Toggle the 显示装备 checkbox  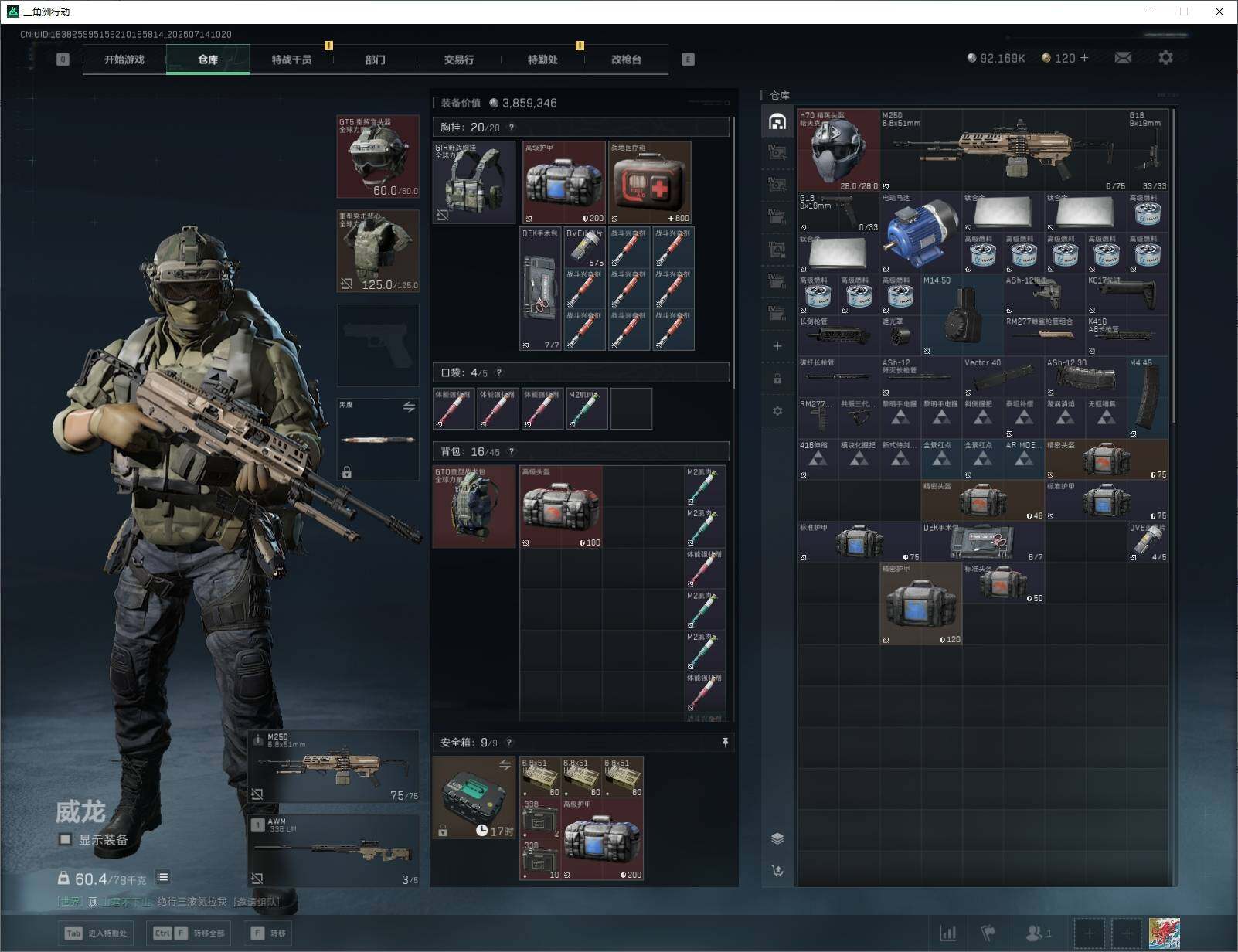pos(65,839)
